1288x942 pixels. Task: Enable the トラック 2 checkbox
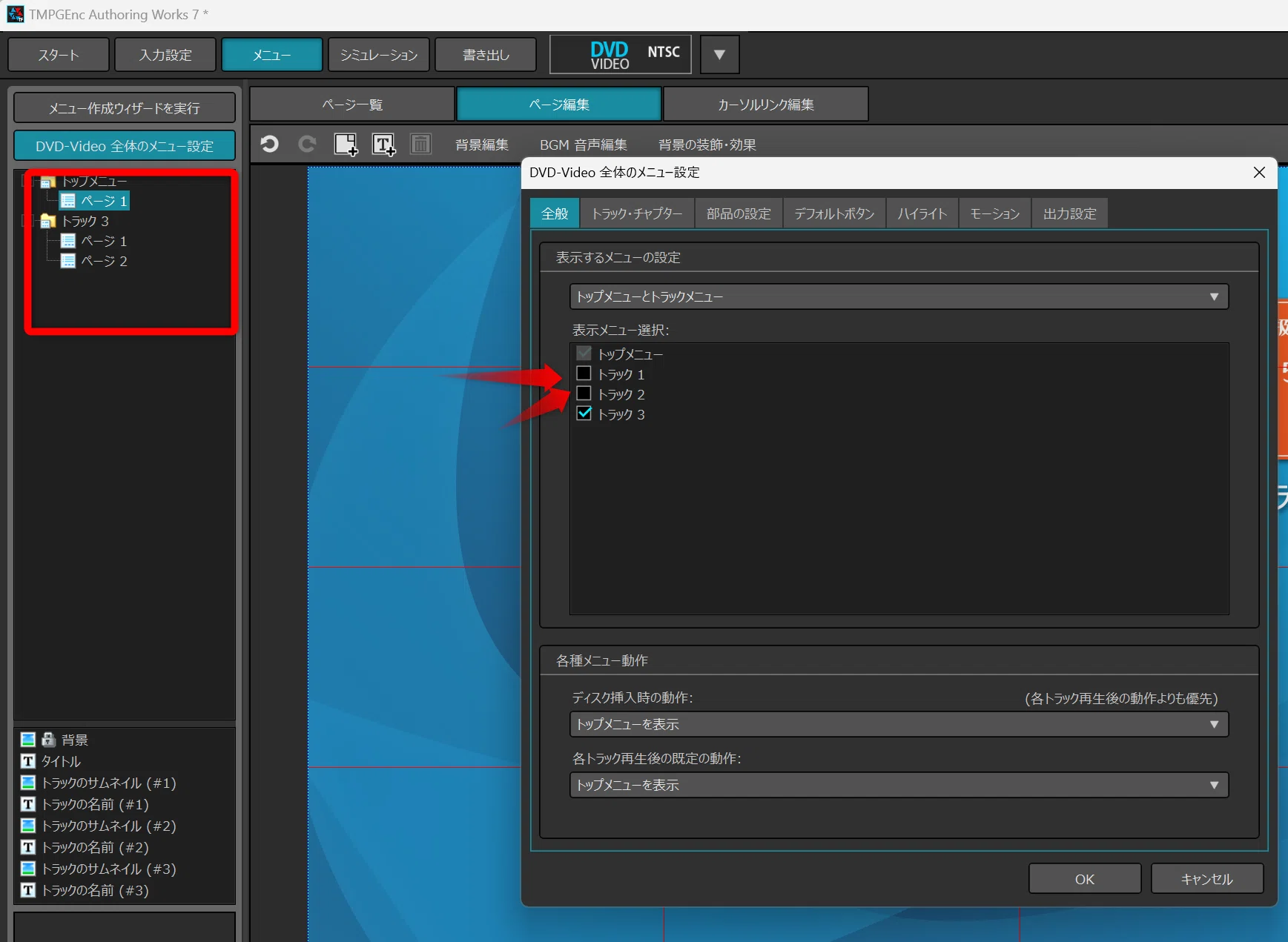[x=584, y=394]
